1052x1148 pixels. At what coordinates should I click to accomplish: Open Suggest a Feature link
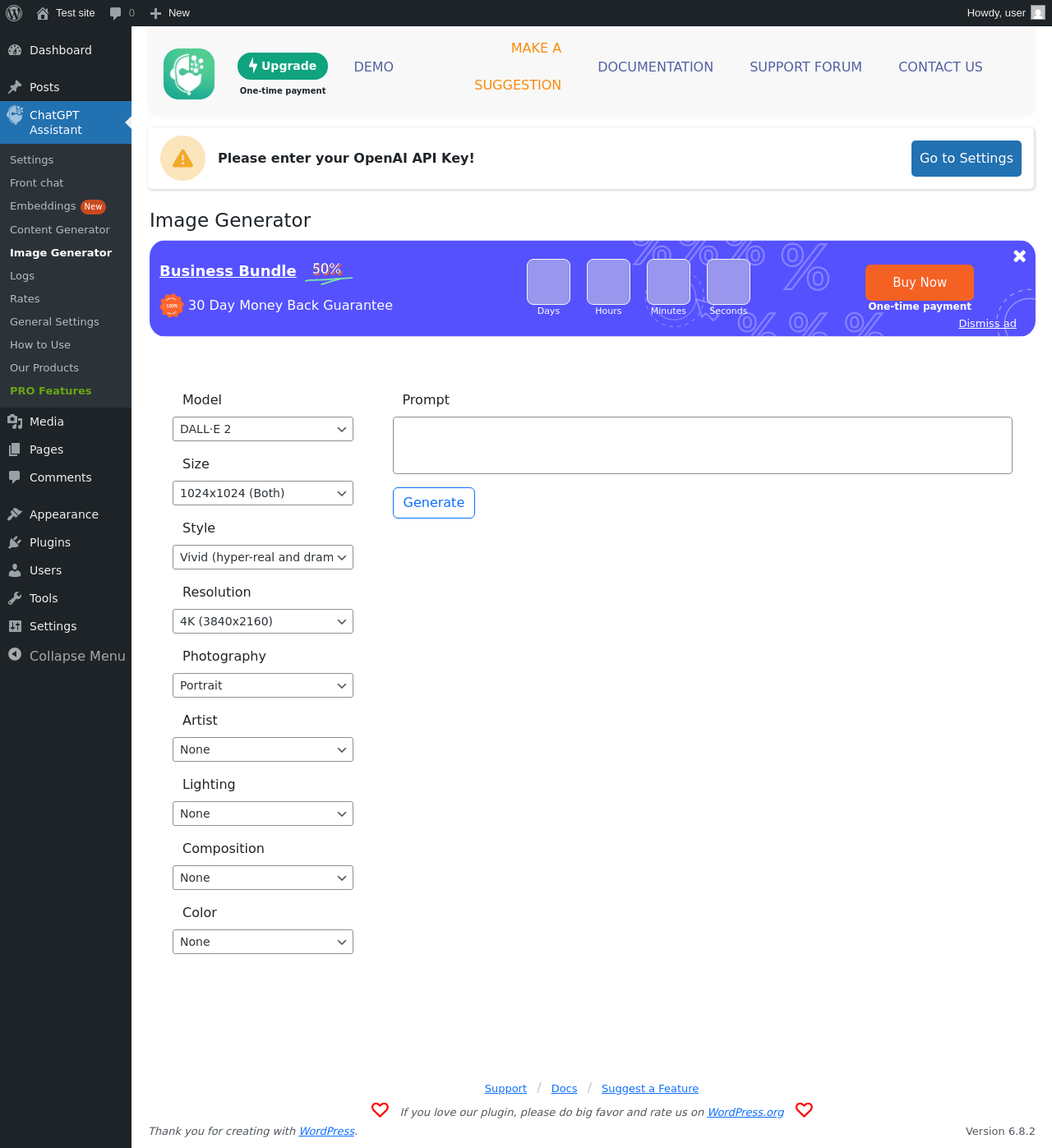(x=650, y=1089)
